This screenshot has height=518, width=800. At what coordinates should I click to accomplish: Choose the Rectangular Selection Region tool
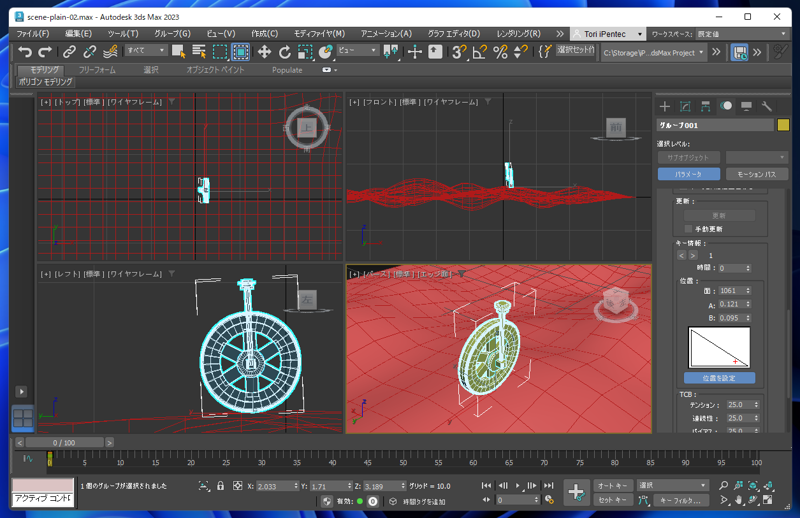(x=220, y=52)
